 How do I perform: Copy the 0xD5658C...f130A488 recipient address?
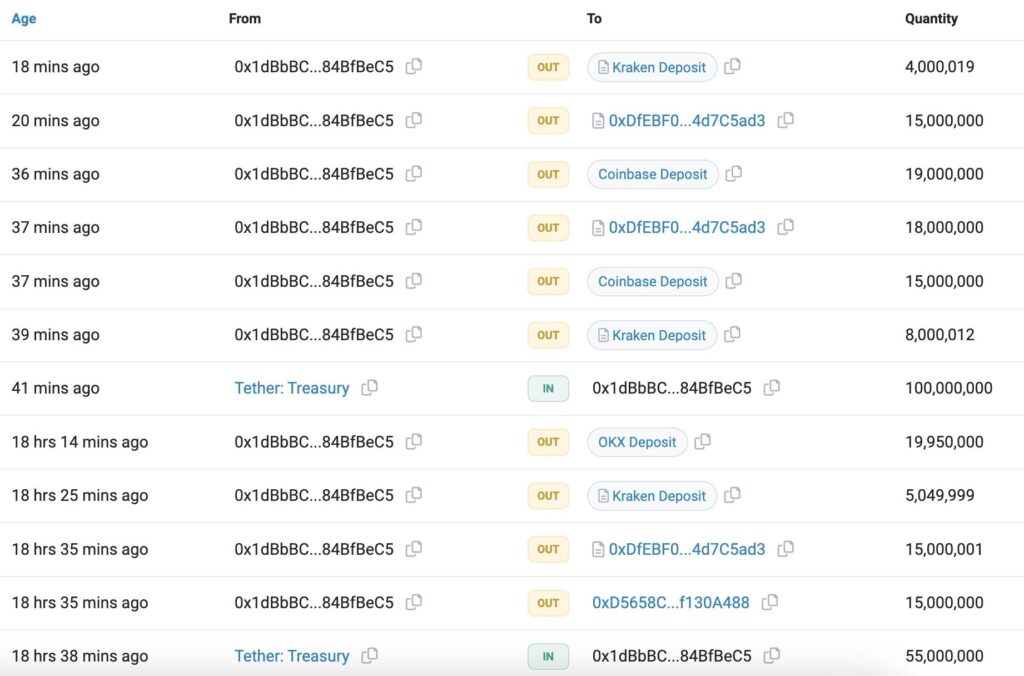[769, 603]
